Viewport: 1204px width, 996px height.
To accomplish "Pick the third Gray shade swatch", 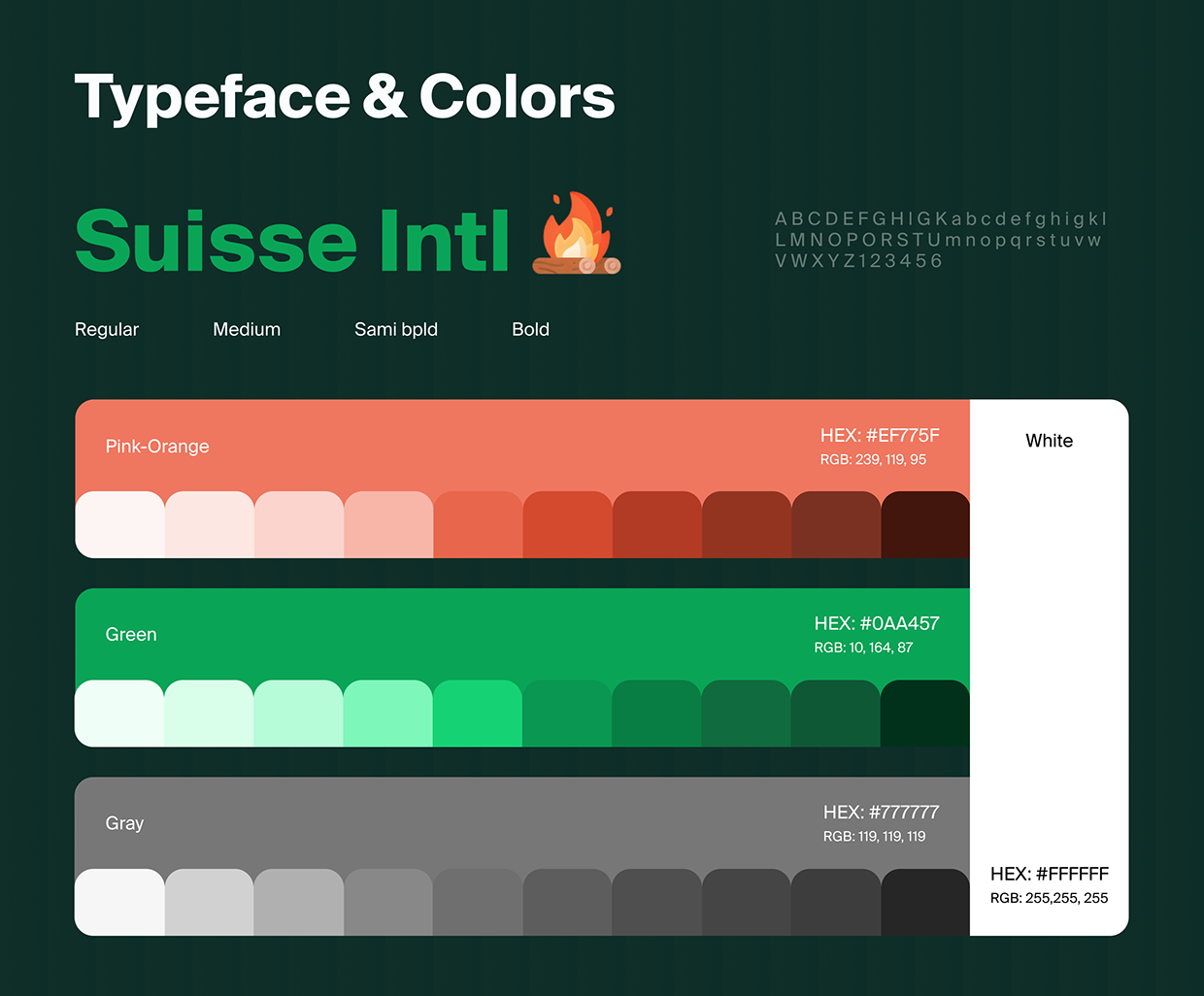I will [x=299, y=902].
